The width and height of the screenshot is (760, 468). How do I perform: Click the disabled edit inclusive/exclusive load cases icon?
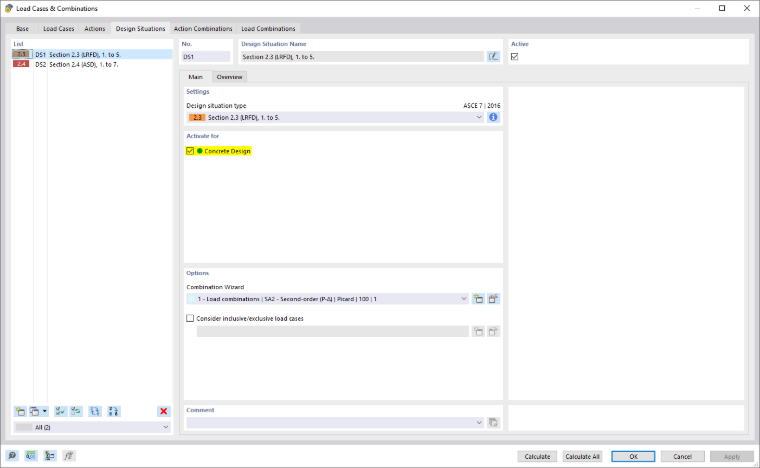point(493,331)
